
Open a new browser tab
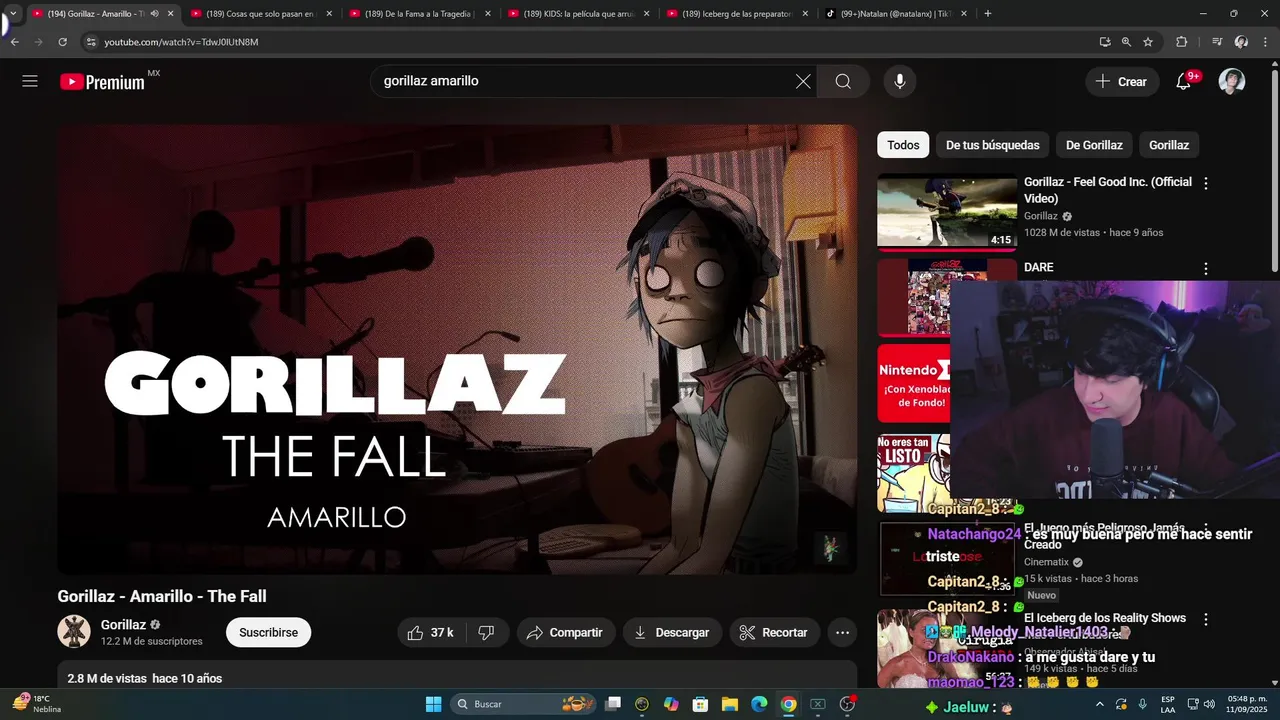(988, 14)
